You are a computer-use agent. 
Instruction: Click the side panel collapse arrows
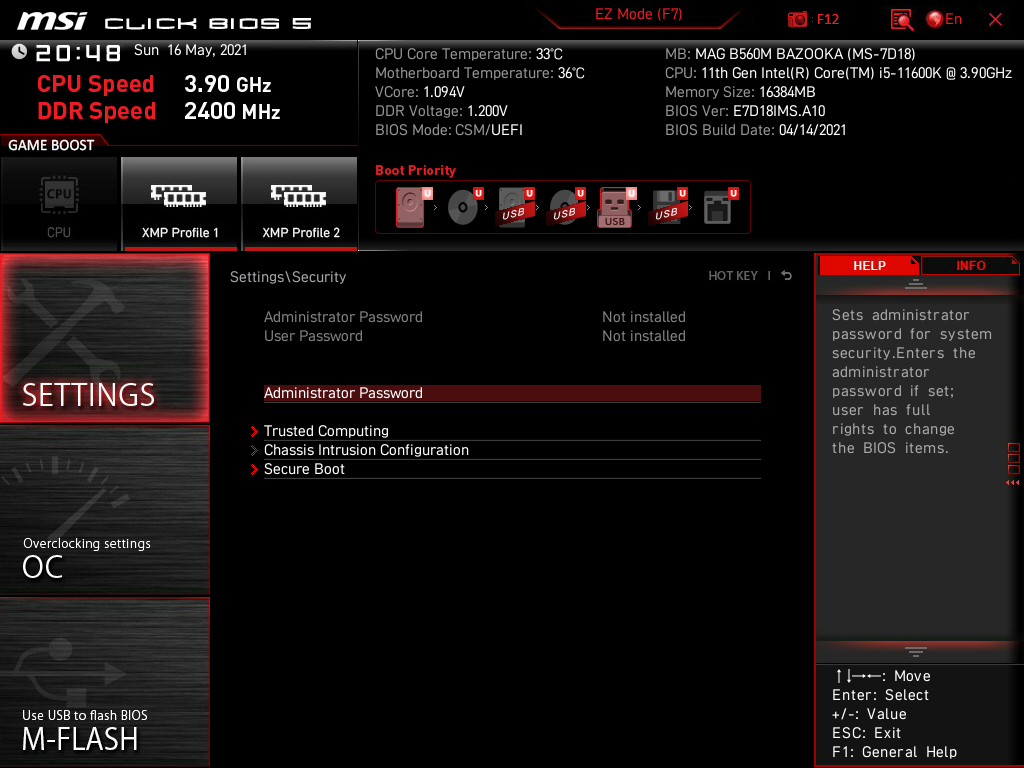[x=1013, y=483]
